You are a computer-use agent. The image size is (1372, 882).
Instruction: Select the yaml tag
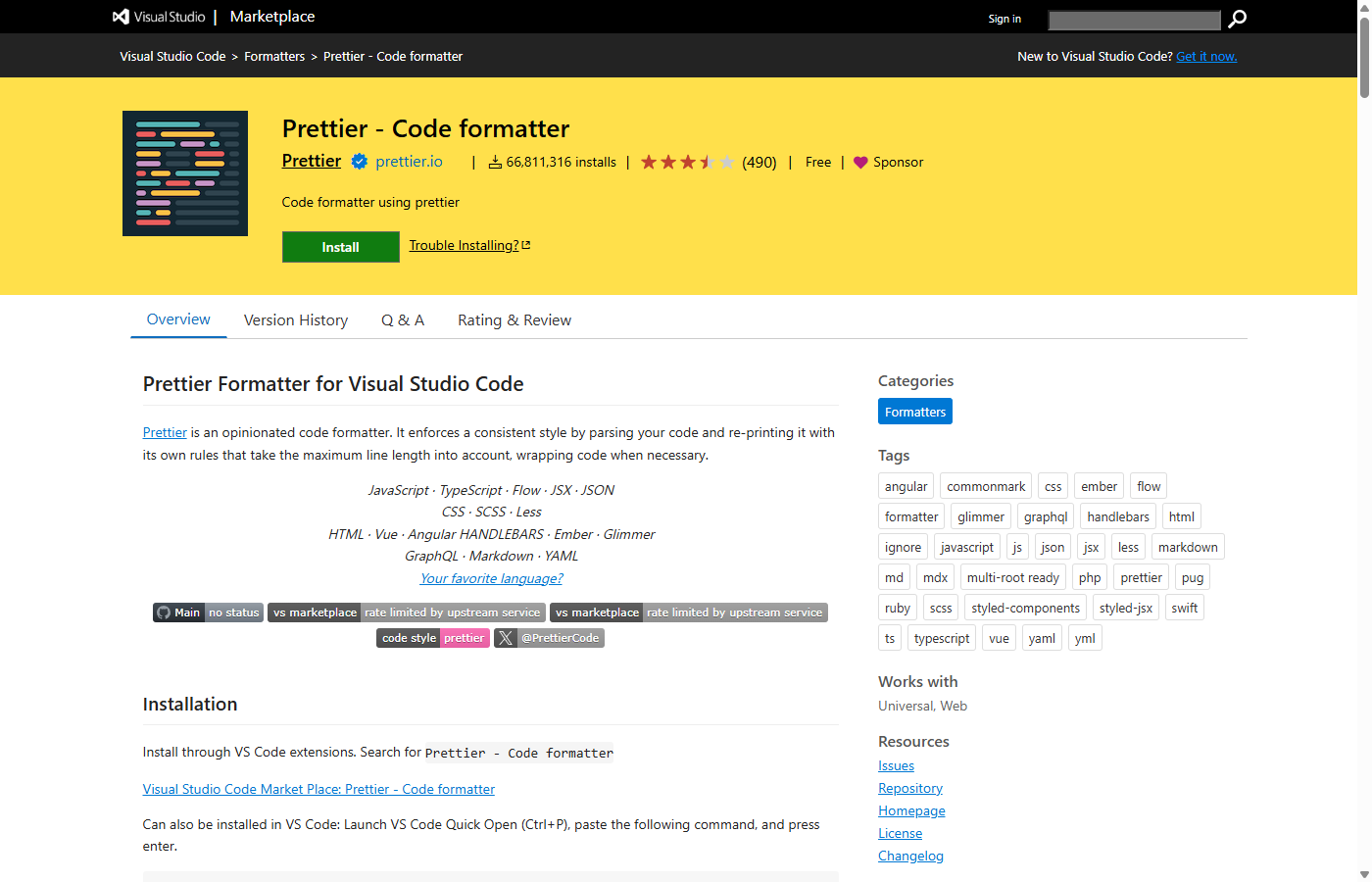point(1042,638)
